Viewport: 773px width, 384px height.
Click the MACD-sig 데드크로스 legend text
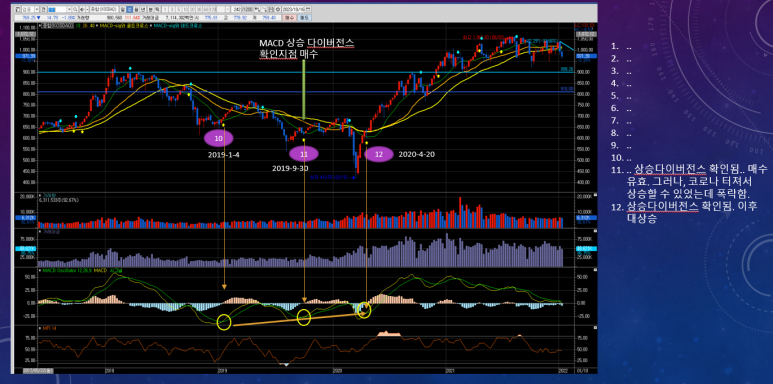point(177,26)
